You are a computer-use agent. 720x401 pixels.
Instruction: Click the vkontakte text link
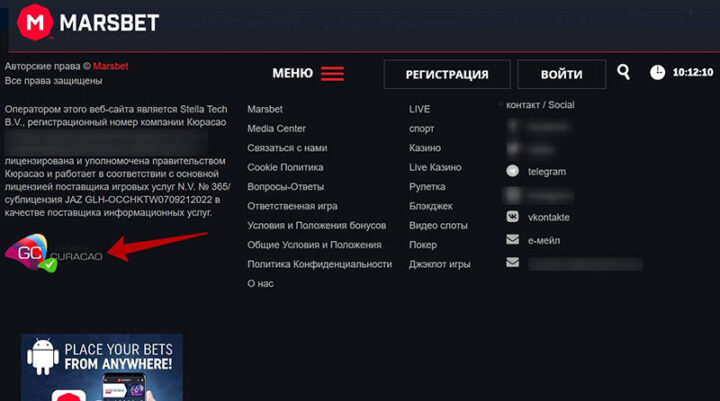pyautogui.click(x=549, y=217)
